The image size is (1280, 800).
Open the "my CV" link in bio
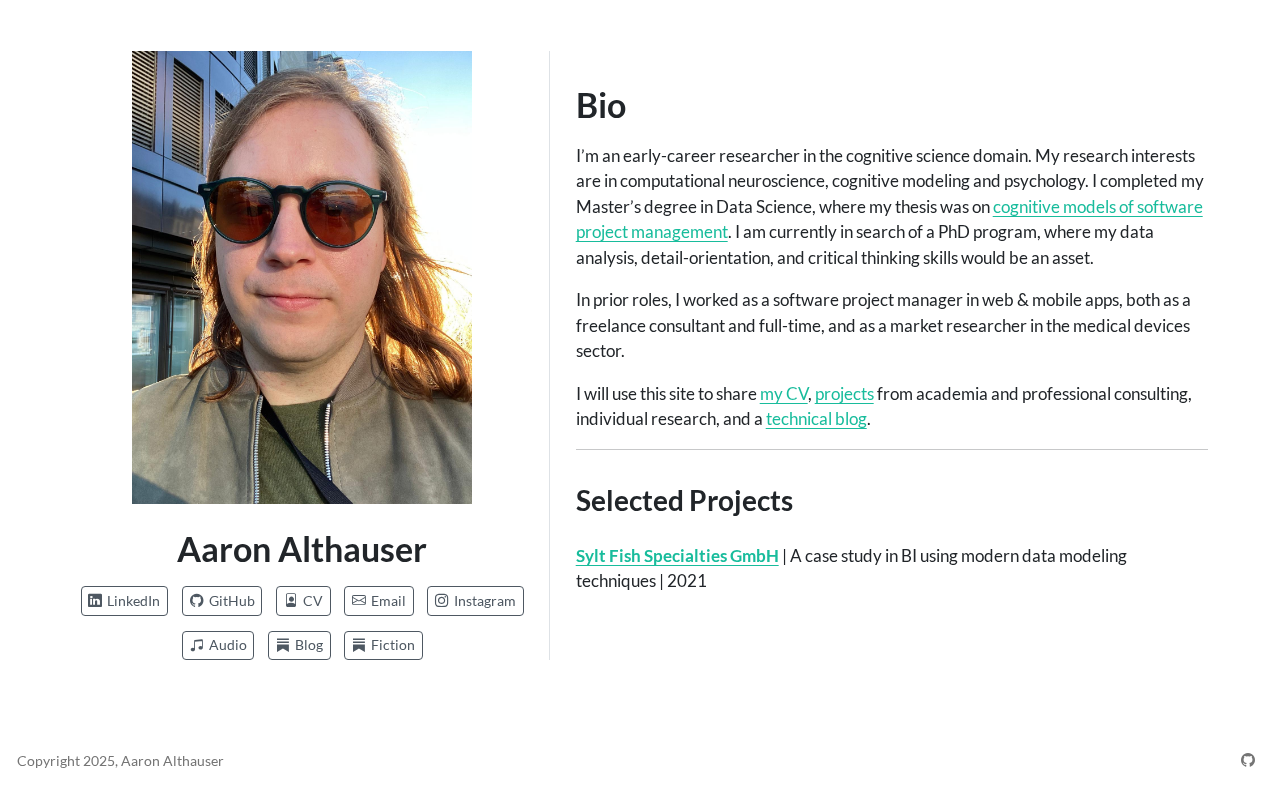coord(784,394)
